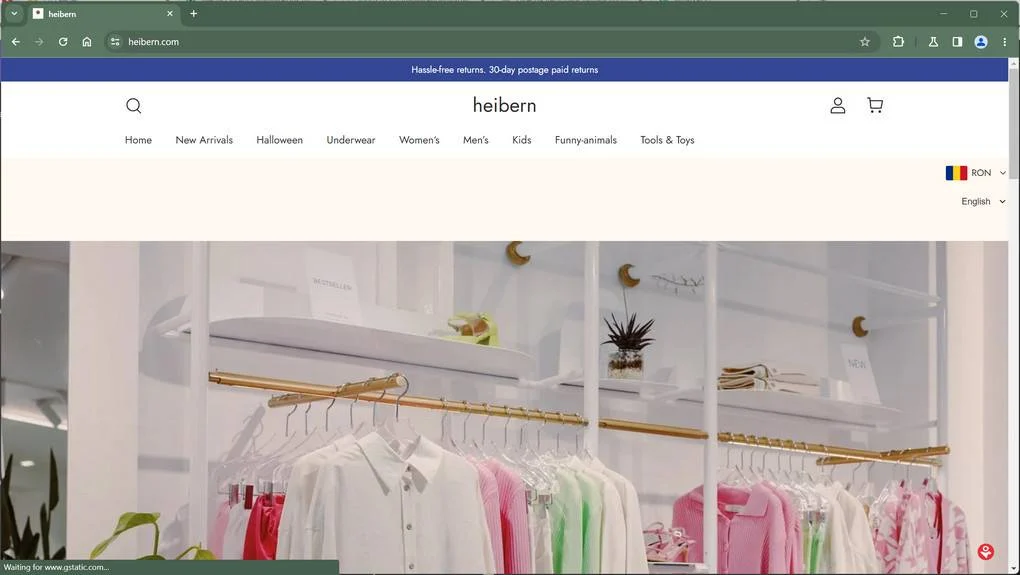The width and height of the screenshot is (1020, 575).
Task: Go to the browser home page icon
Action: [x=87, y=42]
